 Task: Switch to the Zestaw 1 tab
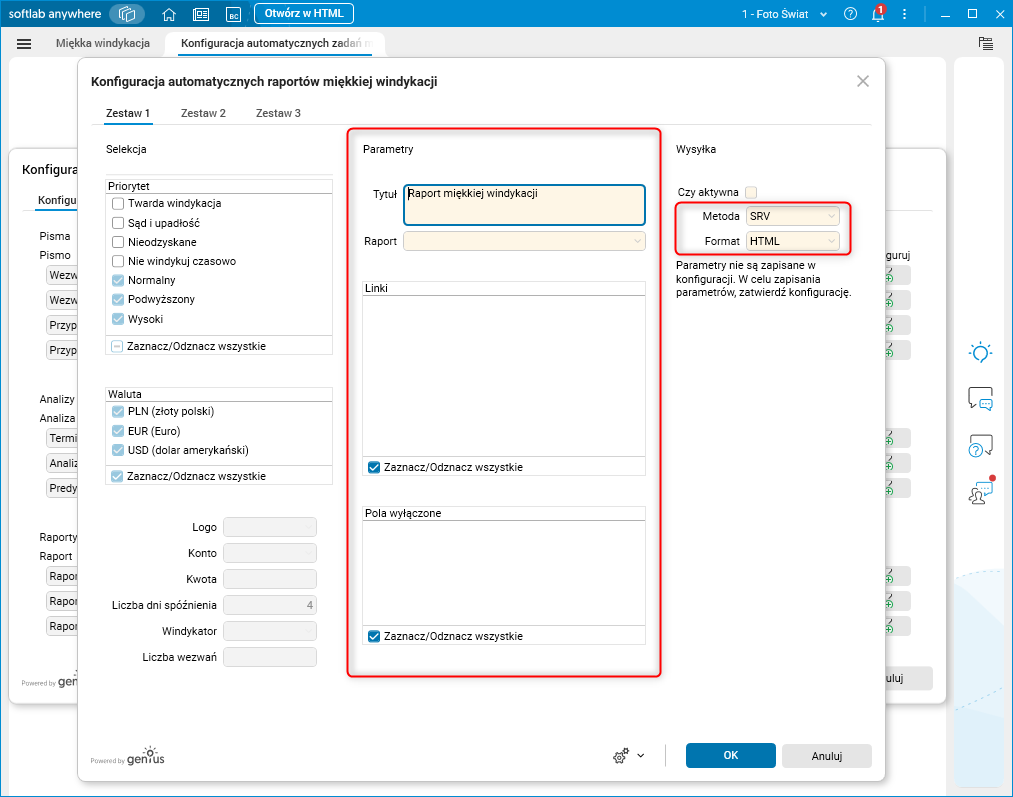tap(128, 113)
